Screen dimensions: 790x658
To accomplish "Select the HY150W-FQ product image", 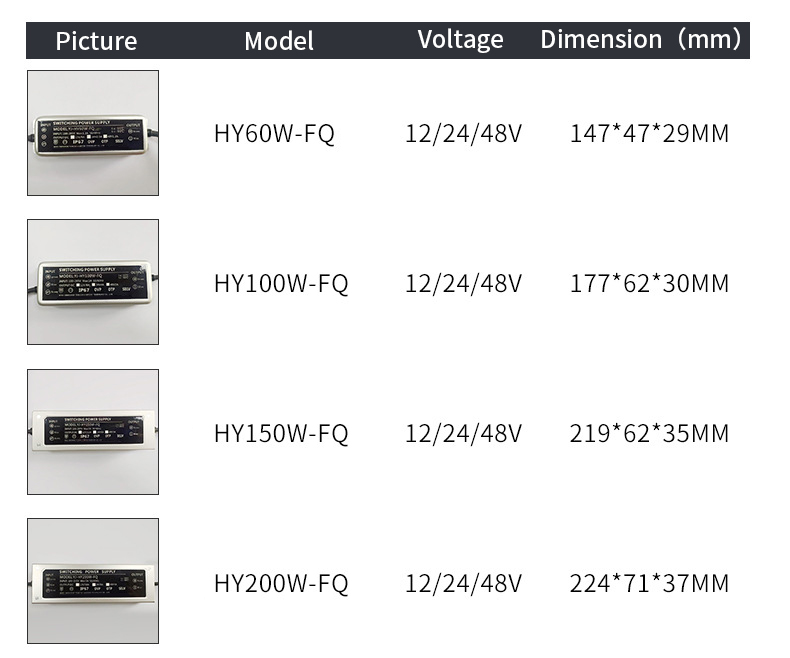I will [93, 432].
